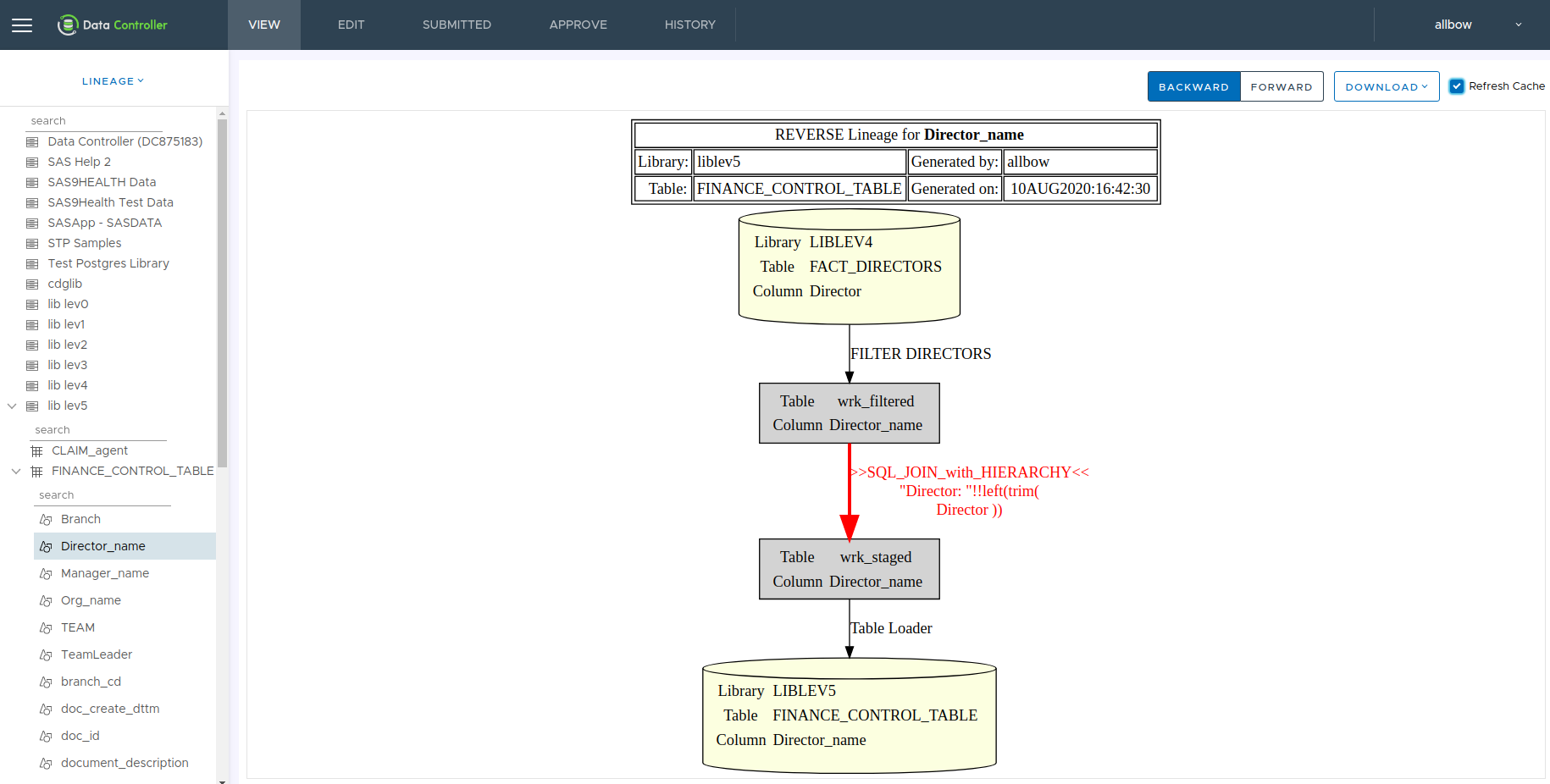Image resolution: width=1550 pixels, height=784 pixels.
Task: Switch to the Edit tab
Action: pos(351,25)
